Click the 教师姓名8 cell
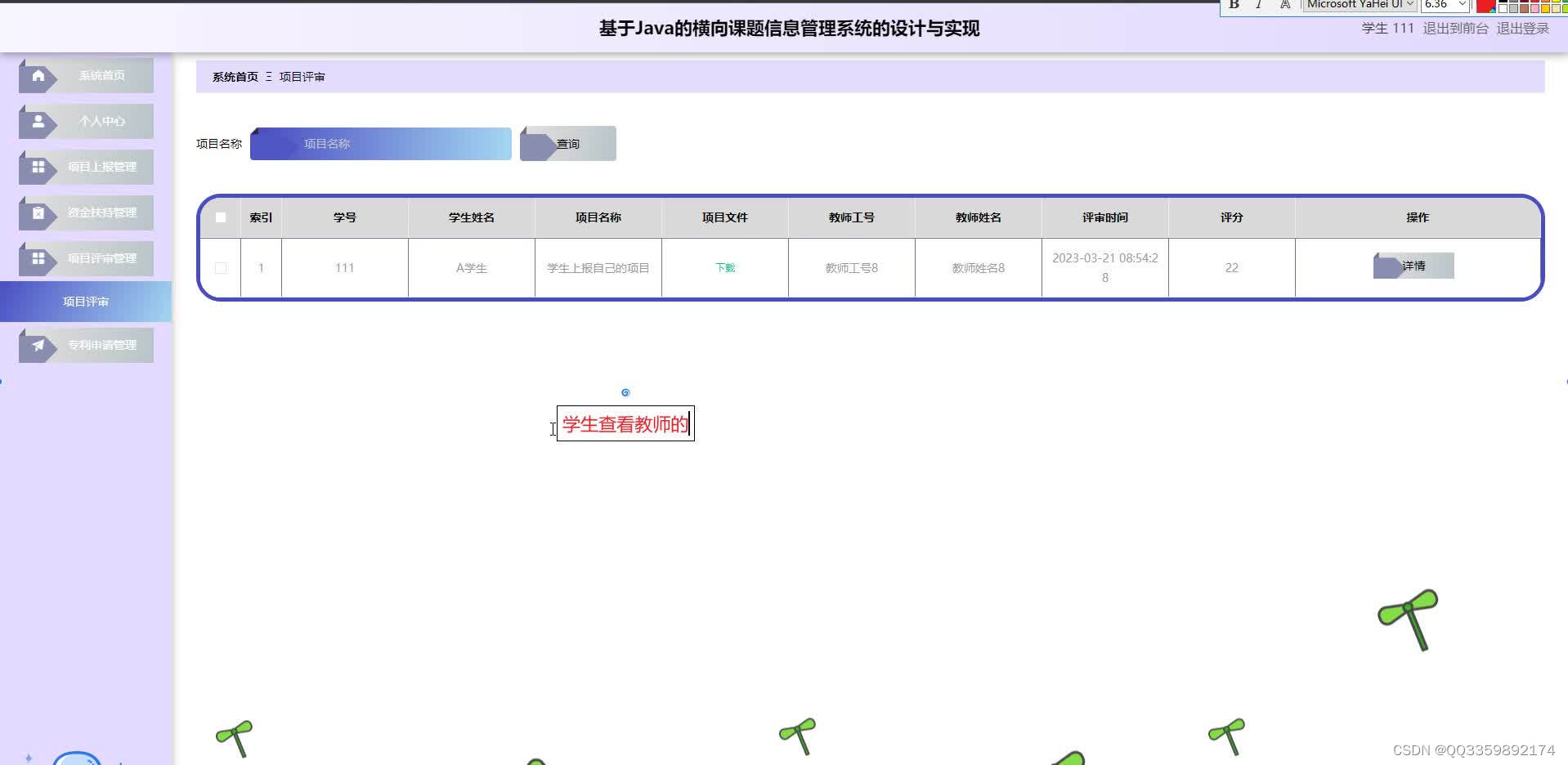 tap(979, 268)
